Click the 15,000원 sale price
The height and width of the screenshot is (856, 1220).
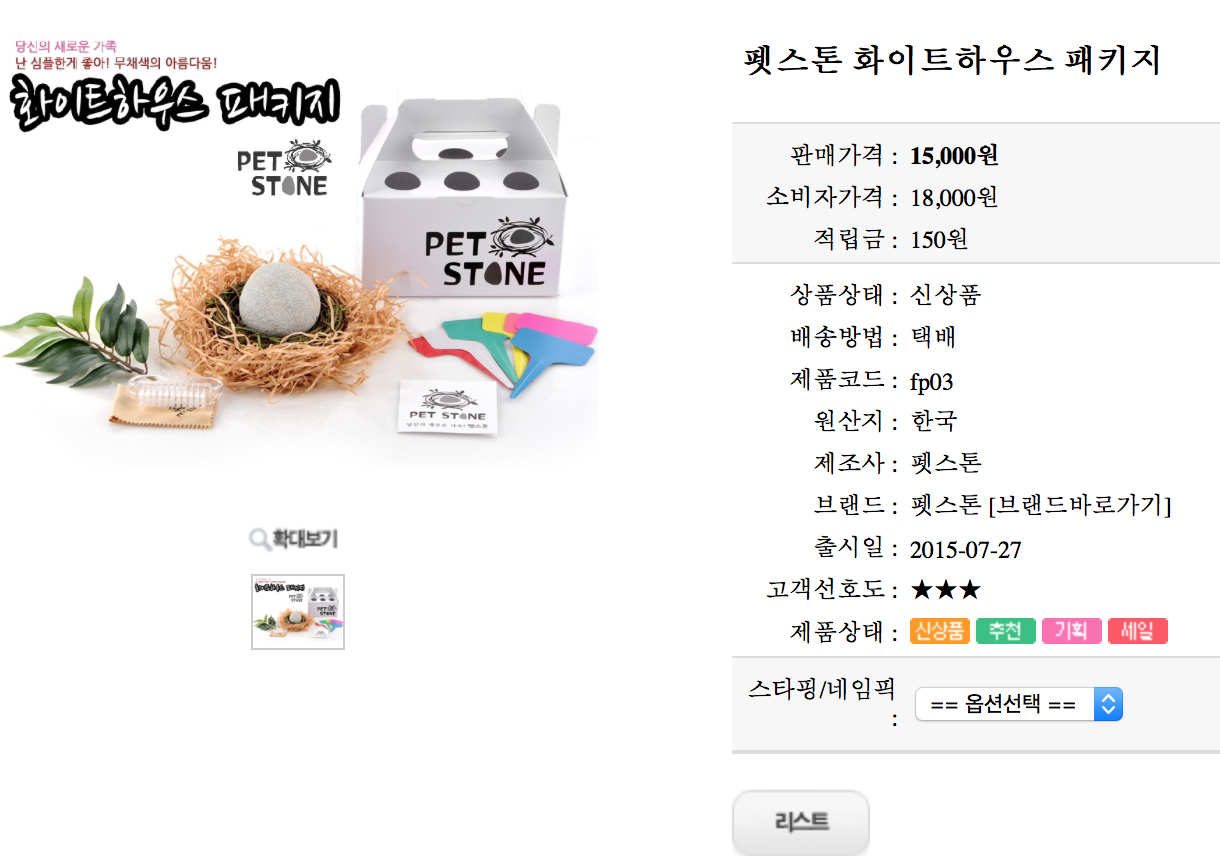click(954, 156)
